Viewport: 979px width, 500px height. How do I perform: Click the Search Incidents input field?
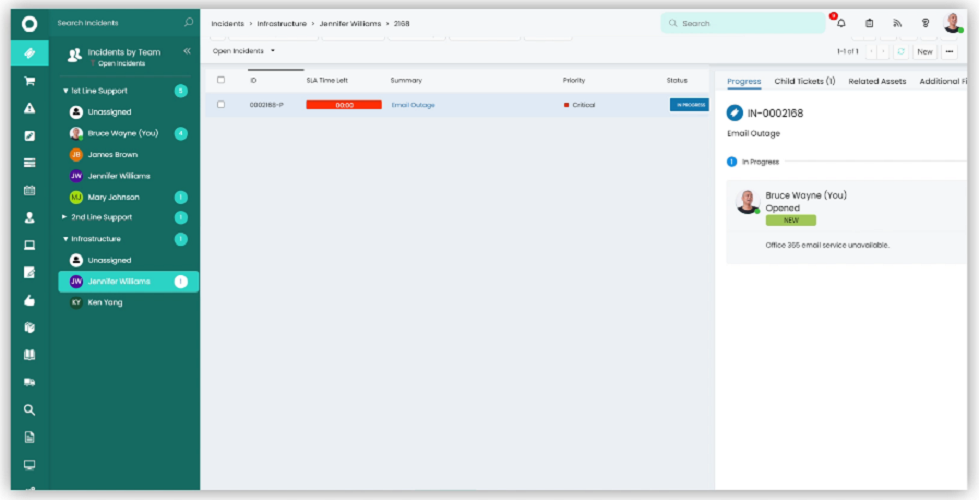click(x=119, y=23)
